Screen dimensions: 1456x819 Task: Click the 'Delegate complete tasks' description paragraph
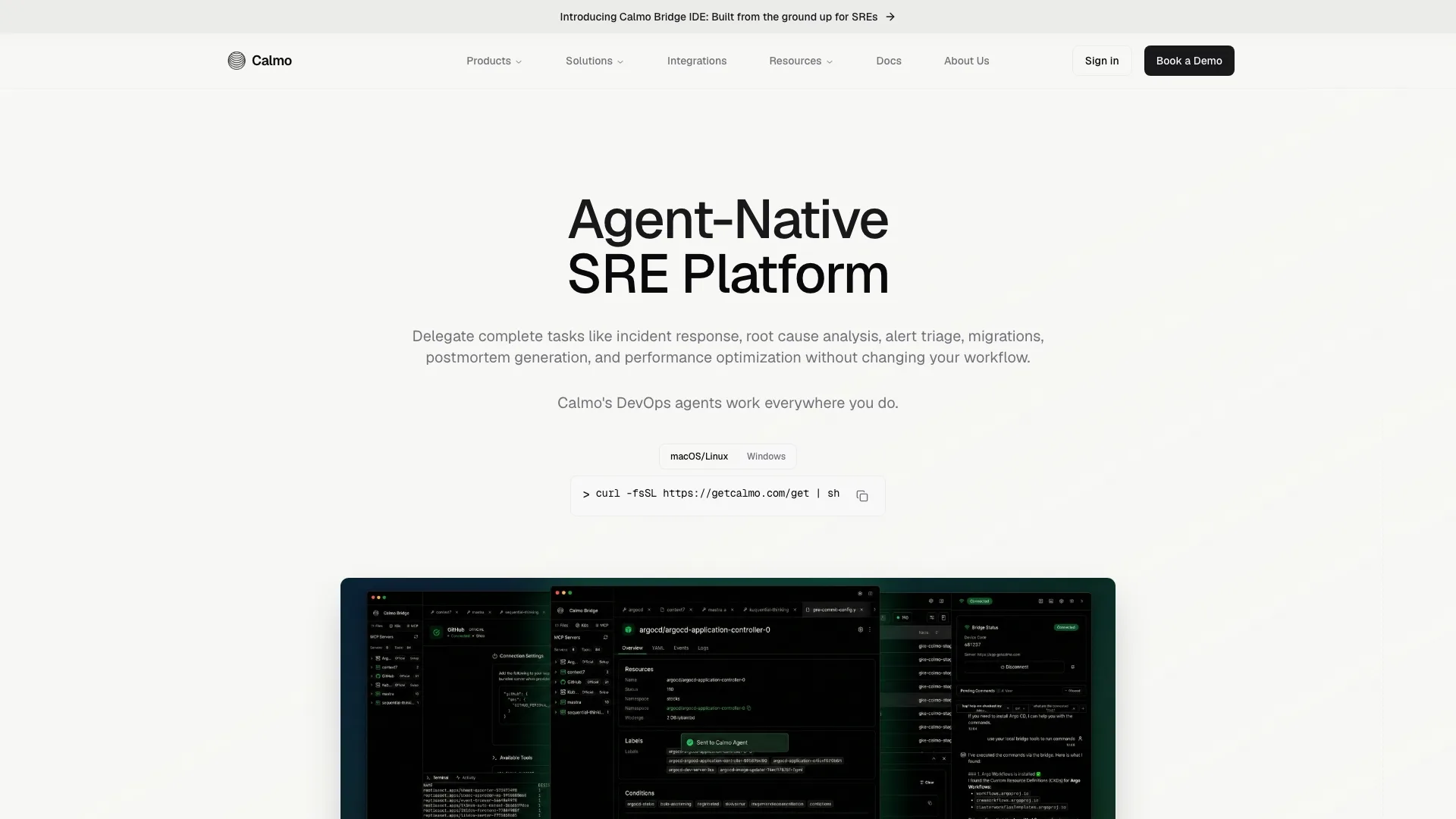728,347
